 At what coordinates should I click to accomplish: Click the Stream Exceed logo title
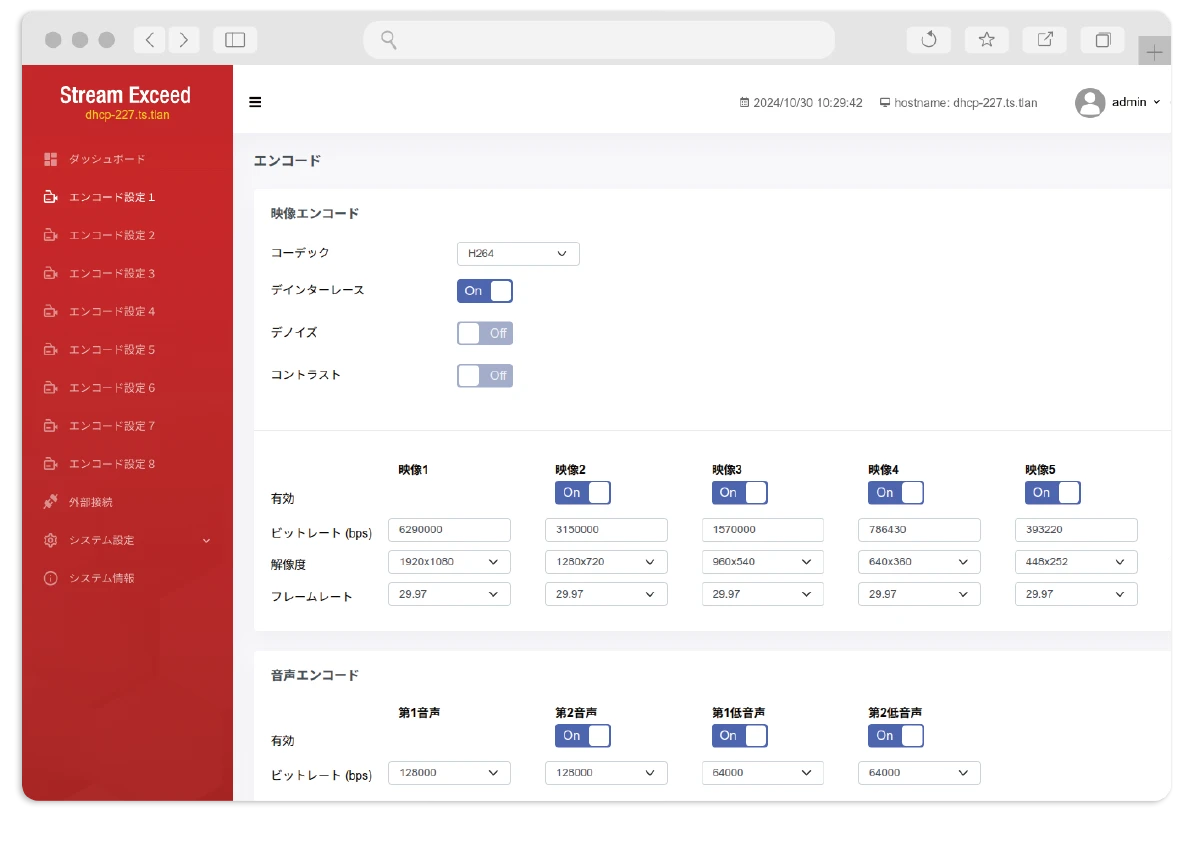tap(125, 95)
